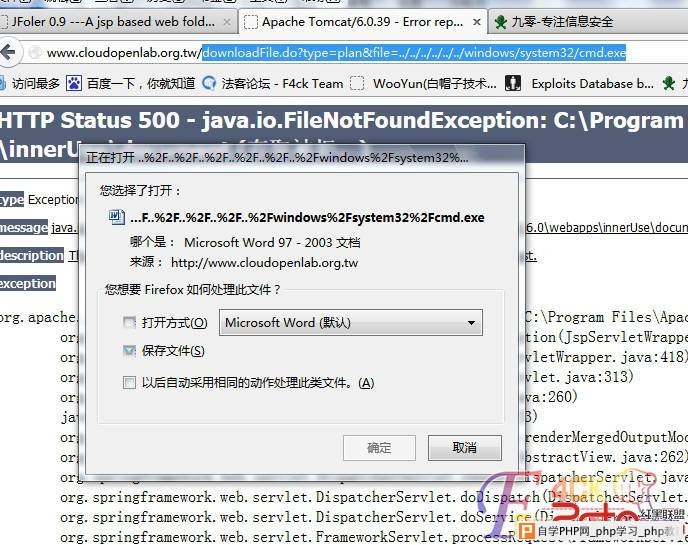This screenshot has height=545, width=688.
Task: Confirm the download with the 确定 button
Action: point(379,448)
